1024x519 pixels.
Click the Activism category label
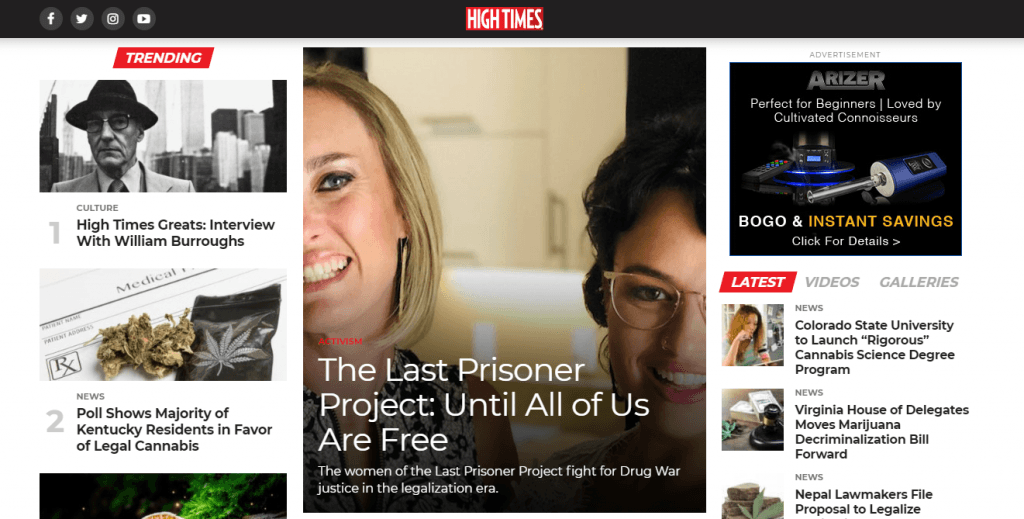[x=340, y=341]
